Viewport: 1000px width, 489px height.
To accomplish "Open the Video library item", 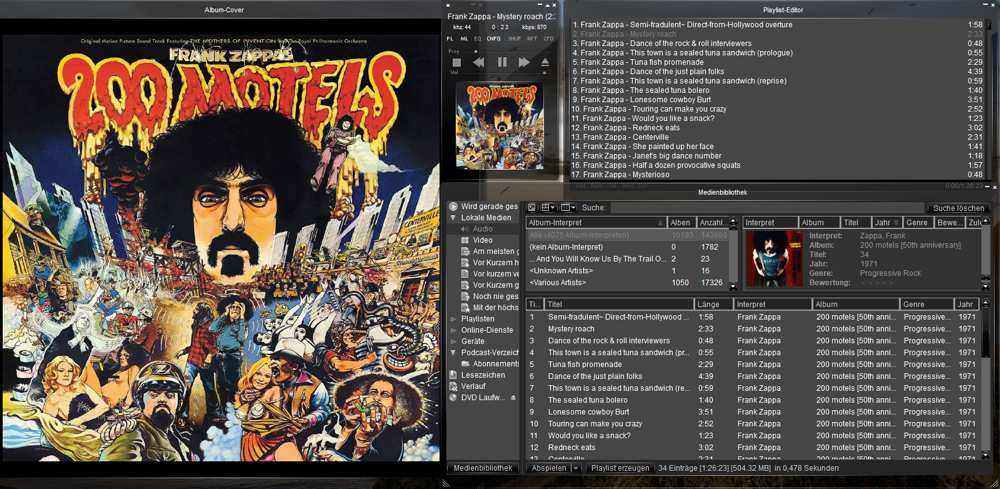I will coord(483,240).
